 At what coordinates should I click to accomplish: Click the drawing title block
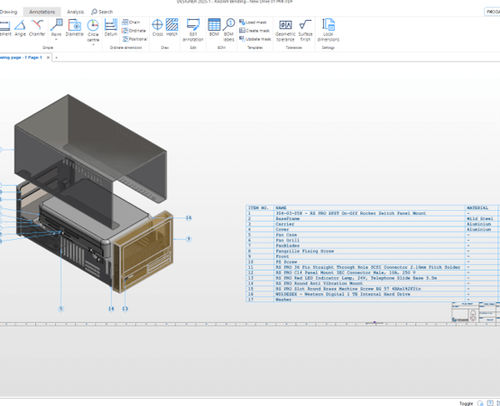[x=475, y=312]
